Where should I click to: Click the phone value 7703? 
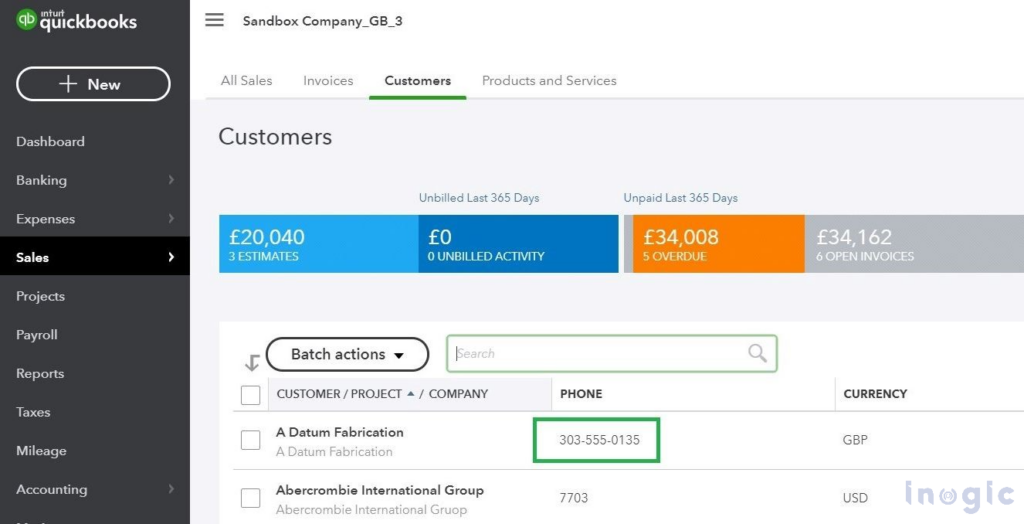point(573,498)
